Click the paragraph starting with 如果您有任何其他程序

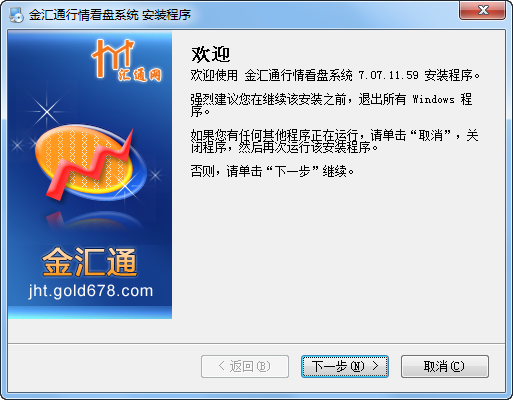(334, 141)
